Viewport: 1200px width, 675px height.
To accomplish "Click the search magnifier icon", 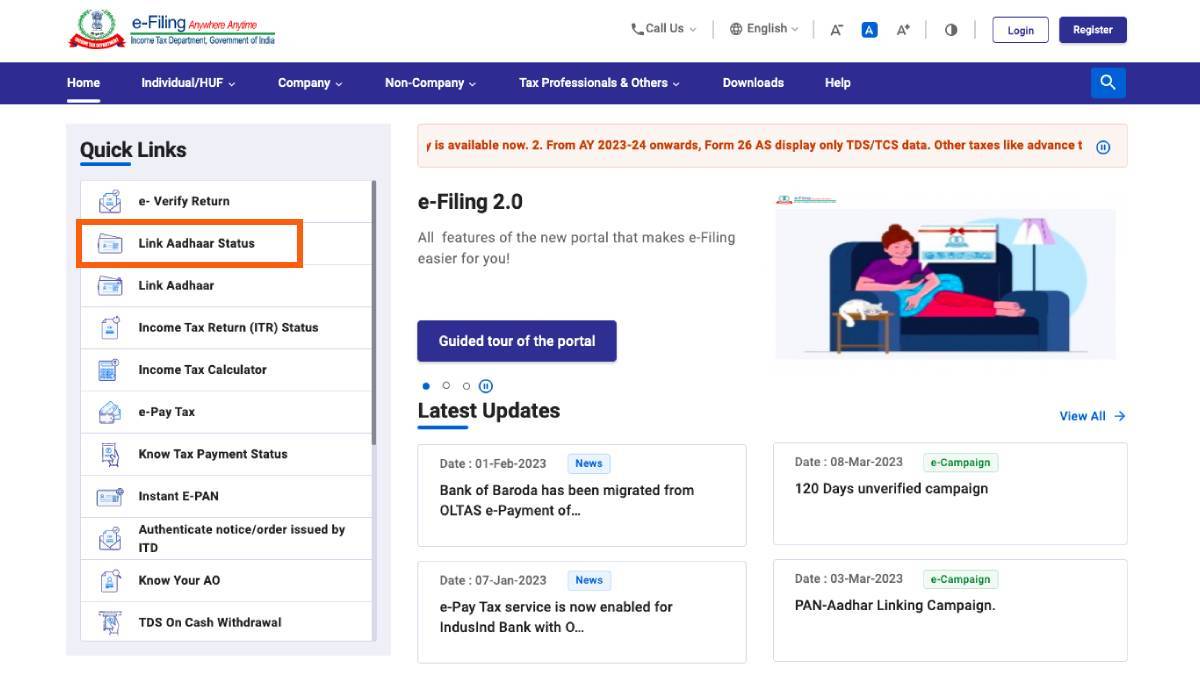I will point(1108,83).
